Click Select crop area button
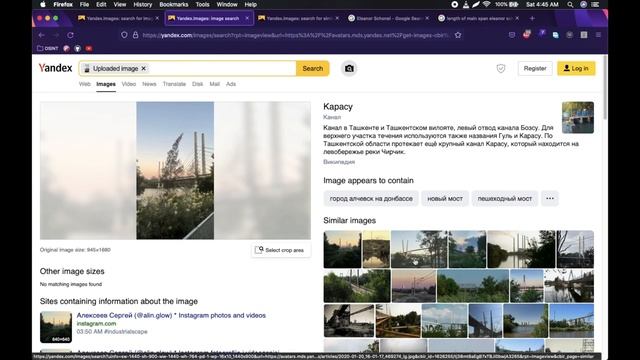The height and width of the screenshot is (360, 640). [281, 250]
